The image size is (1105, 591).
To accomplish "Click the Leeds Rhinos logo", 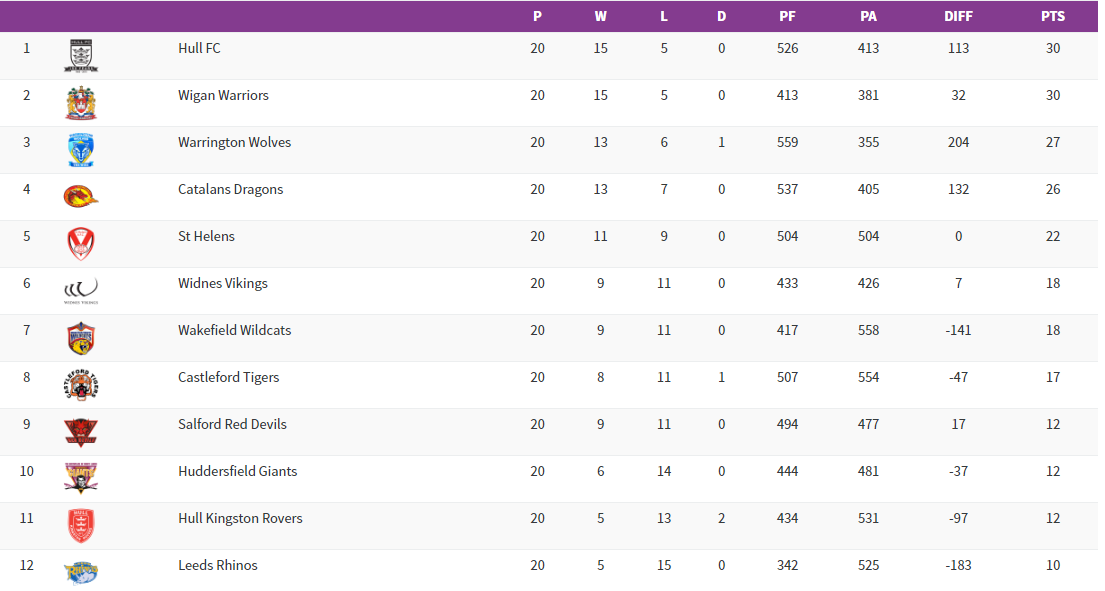I will coord(81,572).
